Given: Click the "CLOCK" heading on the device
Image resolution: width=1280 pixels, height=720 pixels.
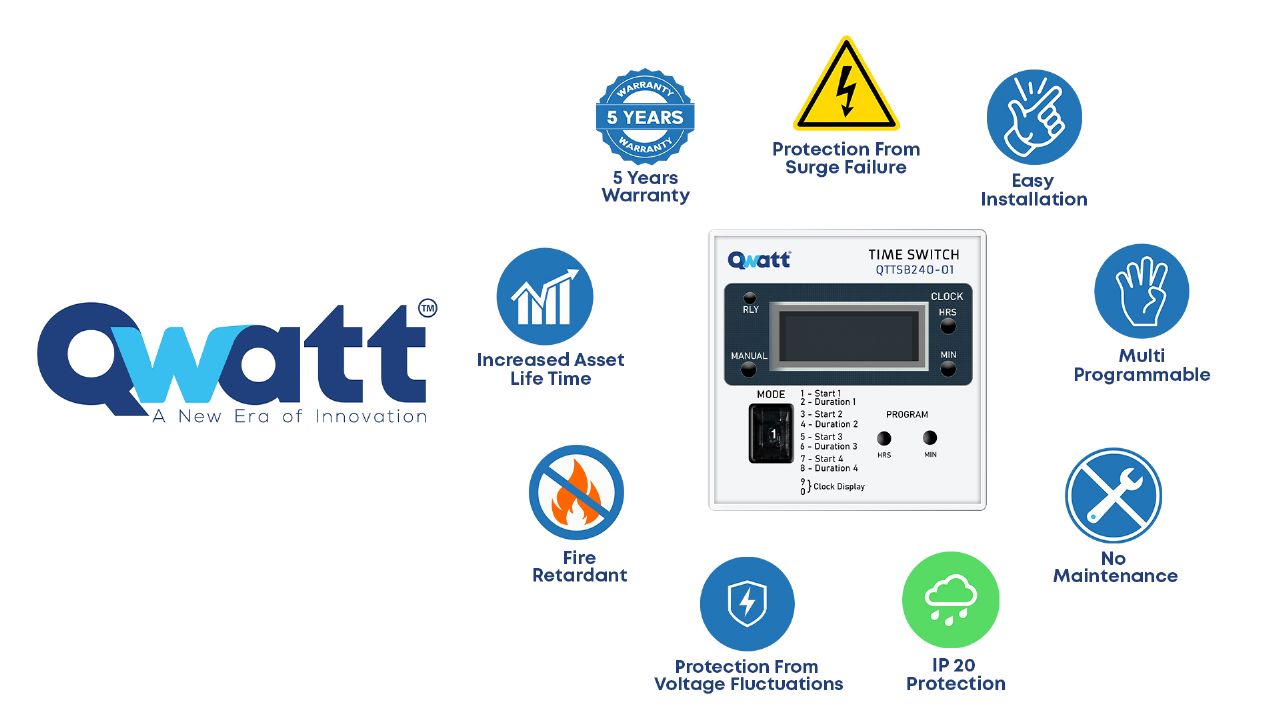Looking at the screenshot, I should [947, 297].
